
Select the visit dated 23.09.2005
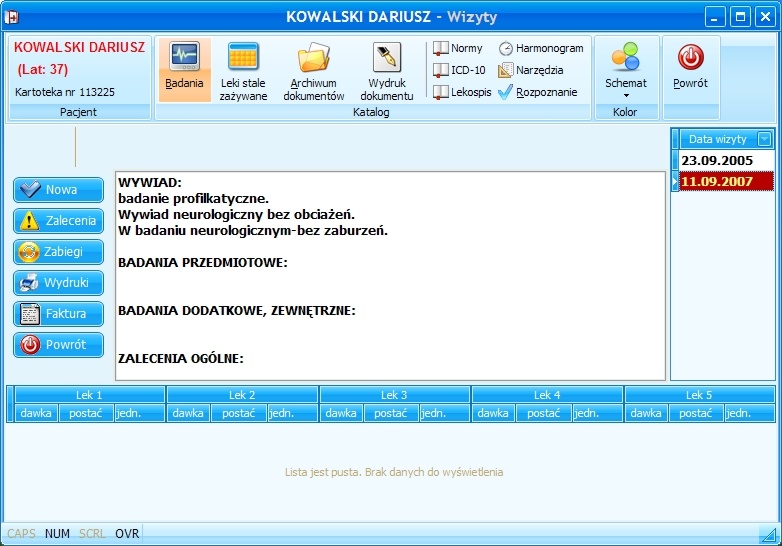pos(723,161)
